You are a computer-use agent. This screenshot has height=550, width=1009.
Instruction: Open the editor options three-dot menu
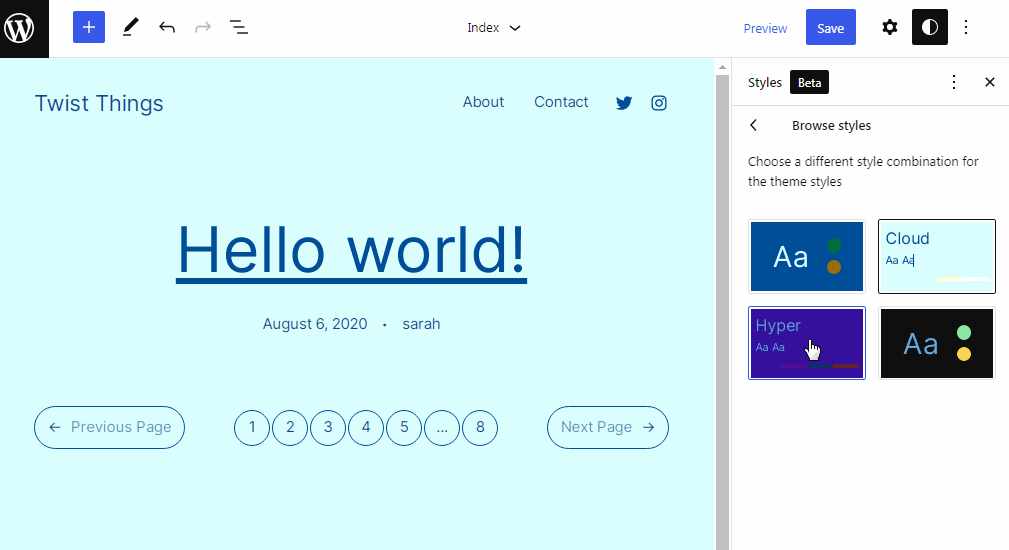[x=966, y=28]
